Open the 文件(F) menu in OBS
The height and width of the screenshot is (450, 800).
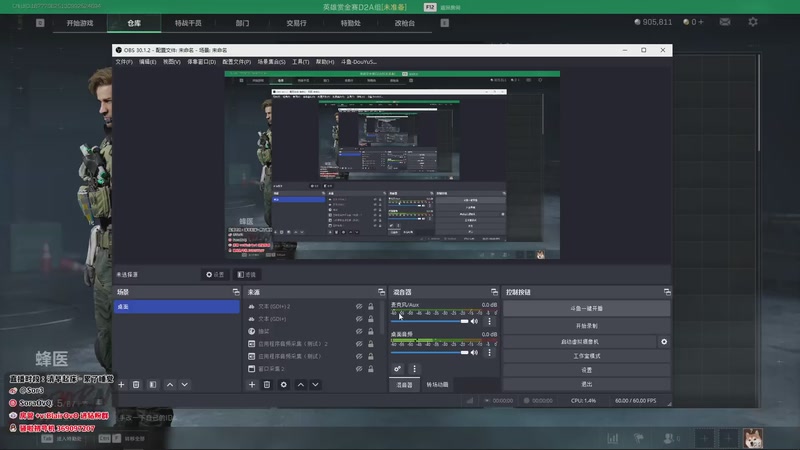click(124, 62)
